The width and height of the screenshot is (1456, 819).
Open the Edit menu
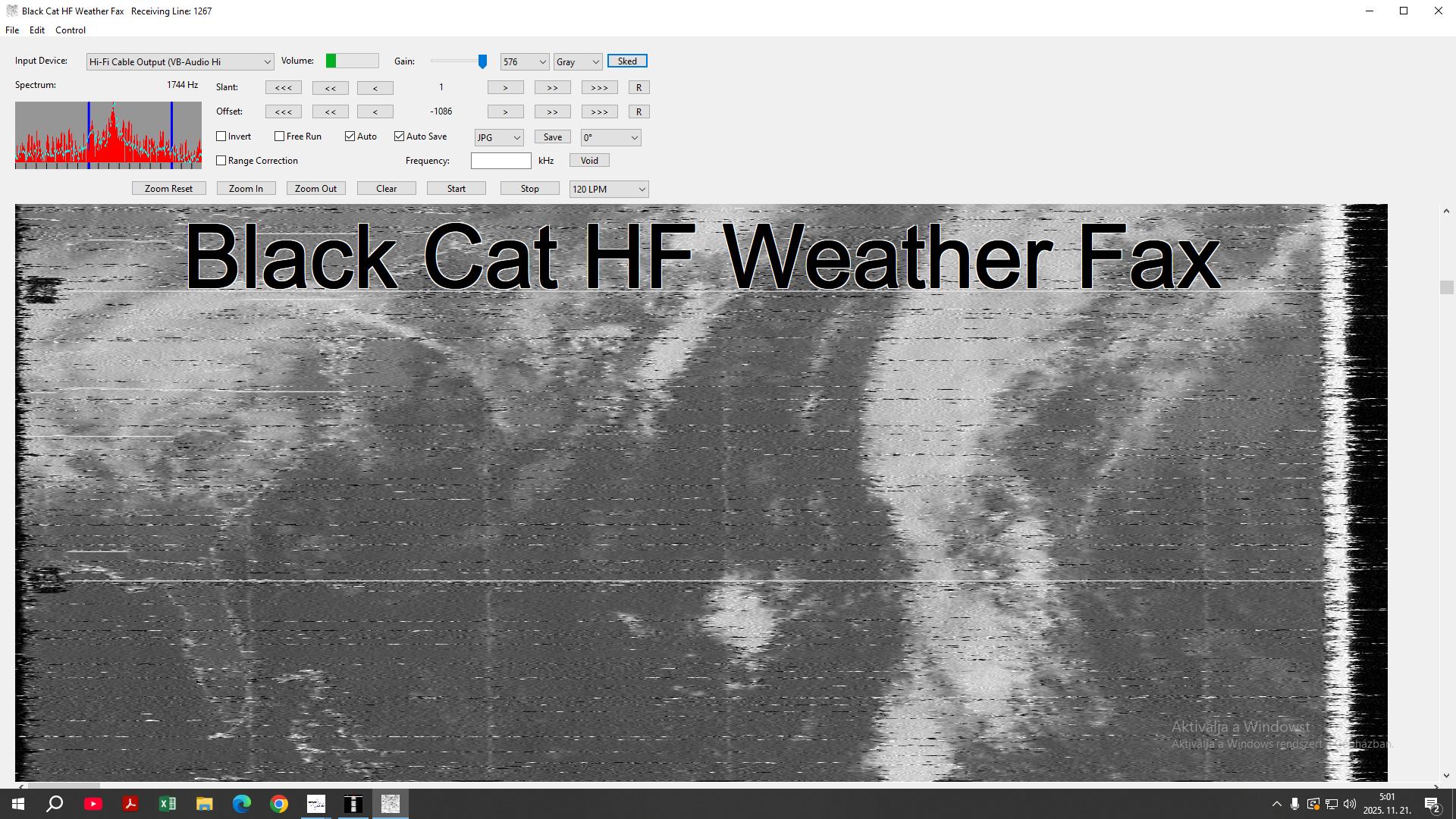click(36, 30)
